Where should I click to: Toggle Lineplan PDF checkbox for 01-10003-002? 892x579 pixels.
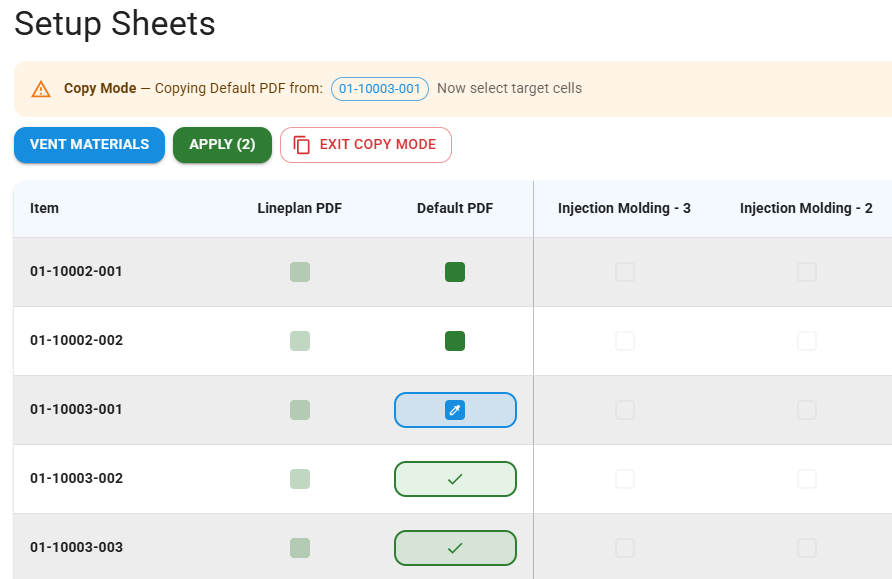(300, 479)
